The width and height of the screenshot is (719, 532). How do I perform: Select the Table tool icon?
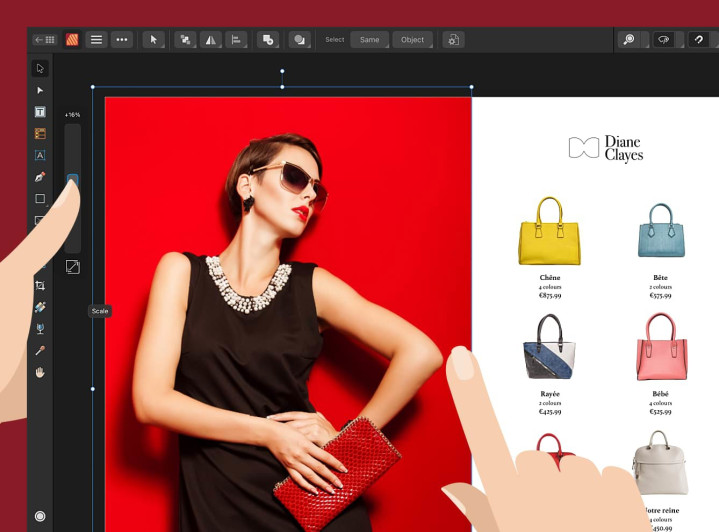[x=40, y=133]
